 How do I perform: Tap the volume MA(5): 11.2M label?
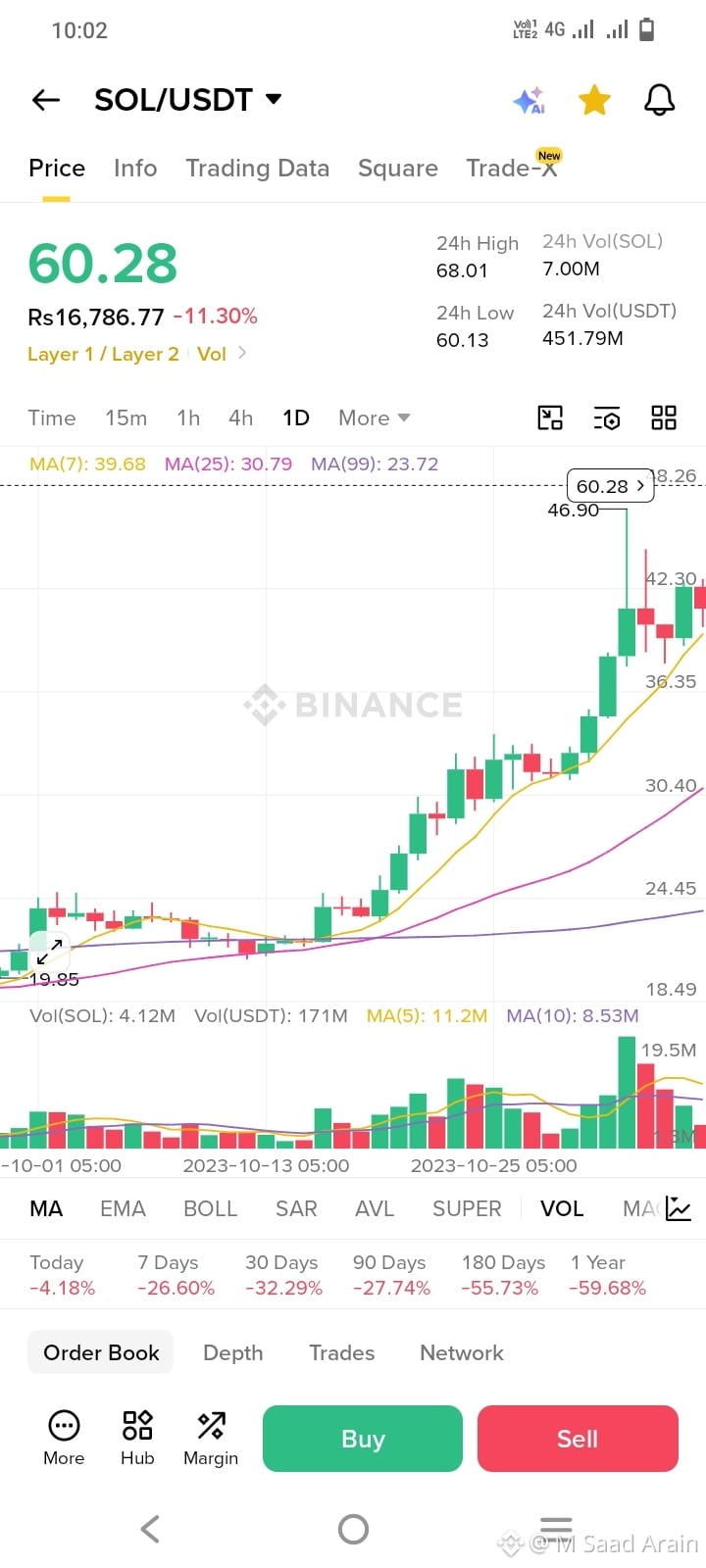[x=427, y=1015]
